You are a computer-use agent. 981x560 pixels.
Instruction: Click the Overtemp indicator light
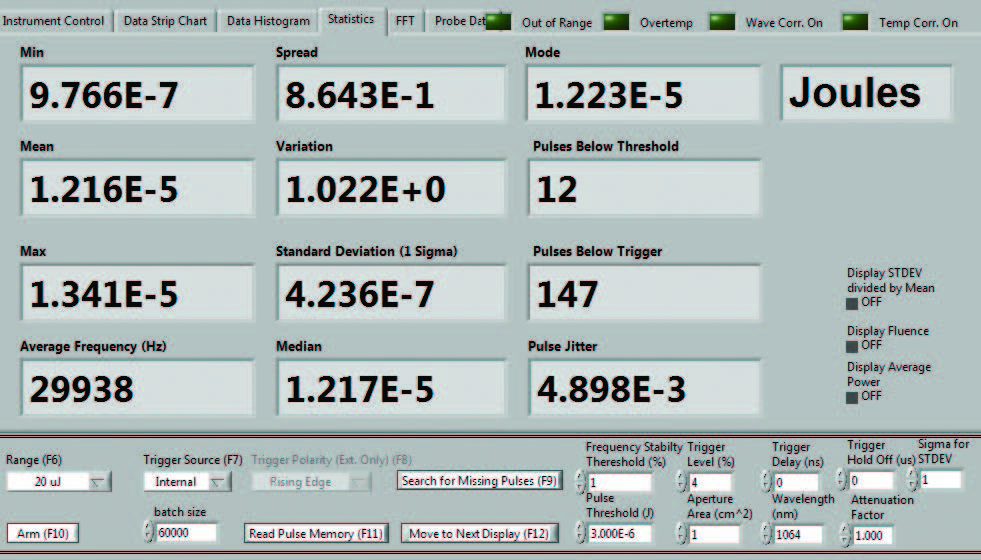[616, 21]
